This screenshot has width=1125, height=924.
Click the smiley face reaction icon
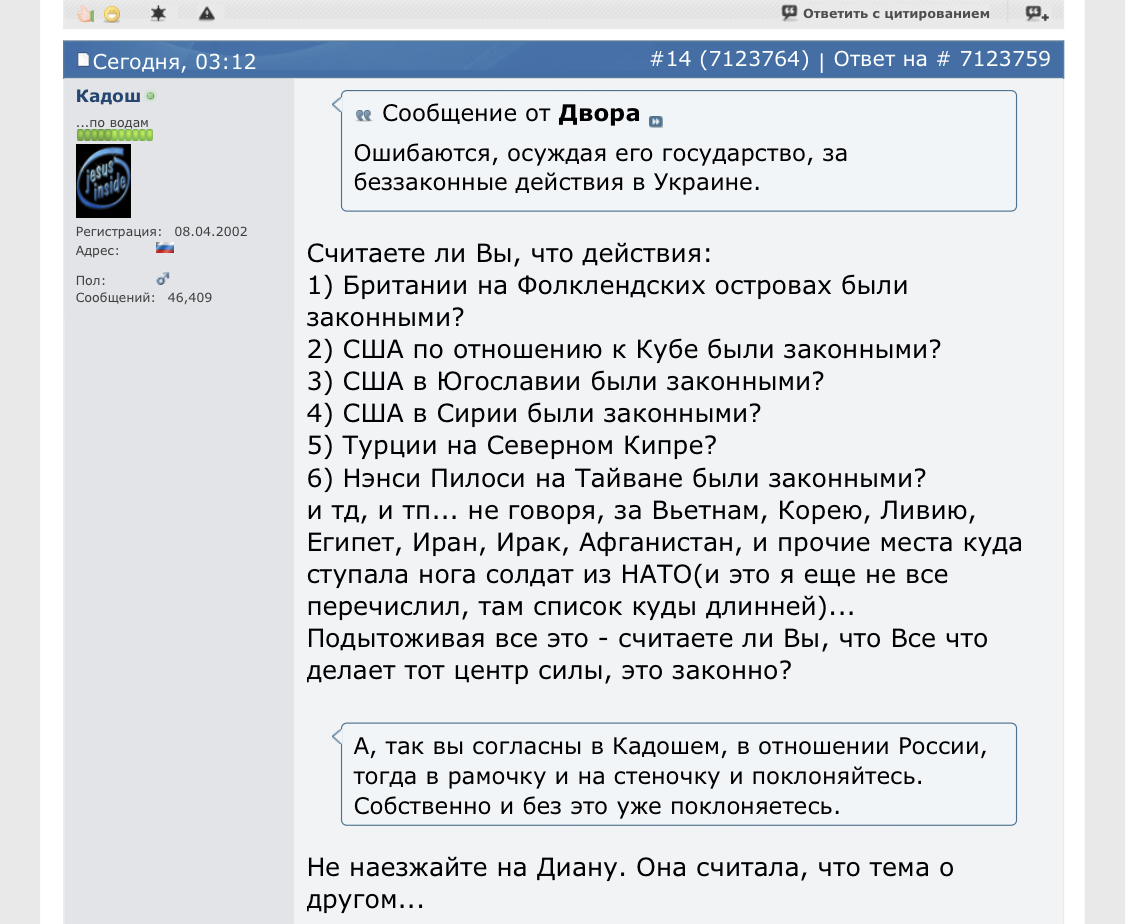(x=112, y=13)
